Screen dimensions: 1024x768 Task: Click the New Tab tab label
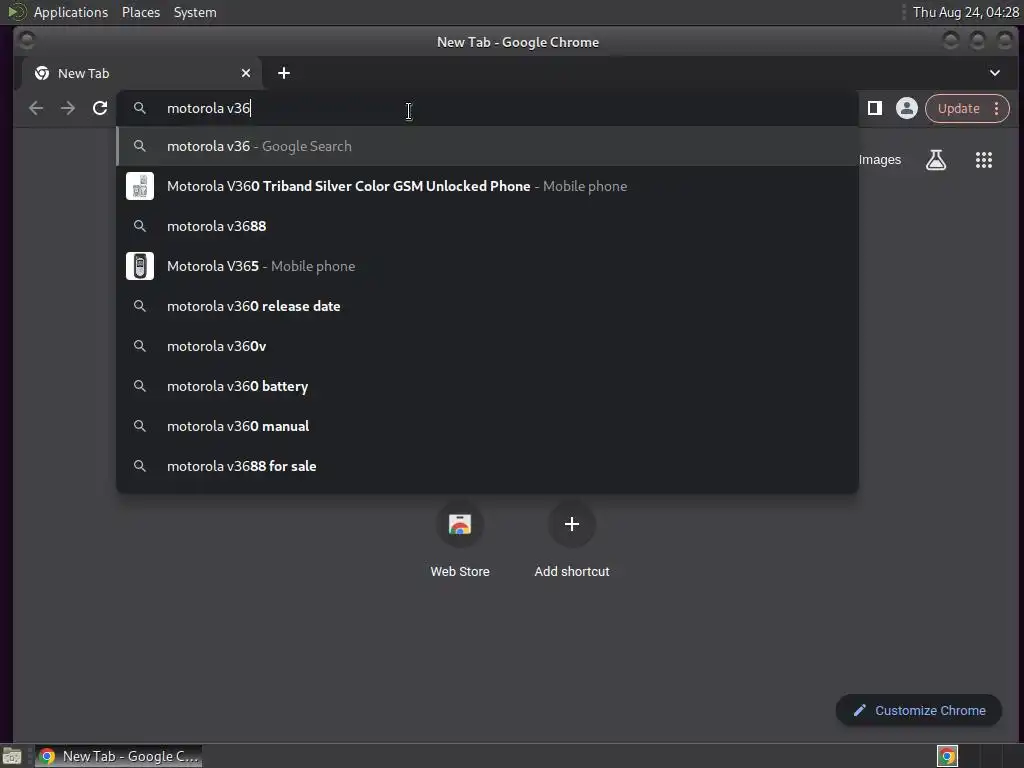[x=84, y=73]
